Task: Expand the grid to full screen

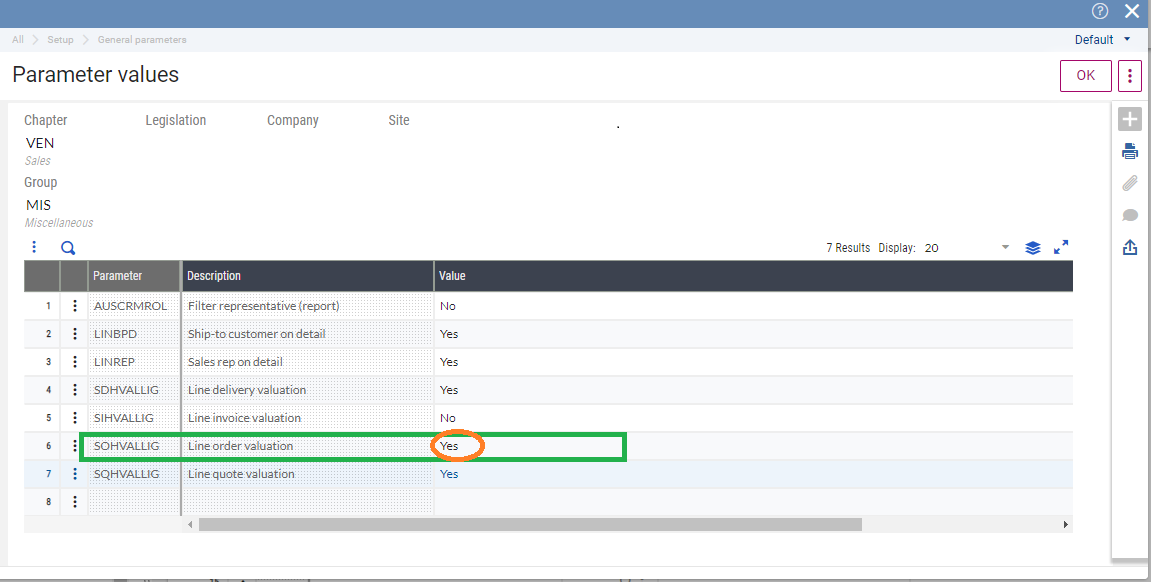Action: 1061,247
